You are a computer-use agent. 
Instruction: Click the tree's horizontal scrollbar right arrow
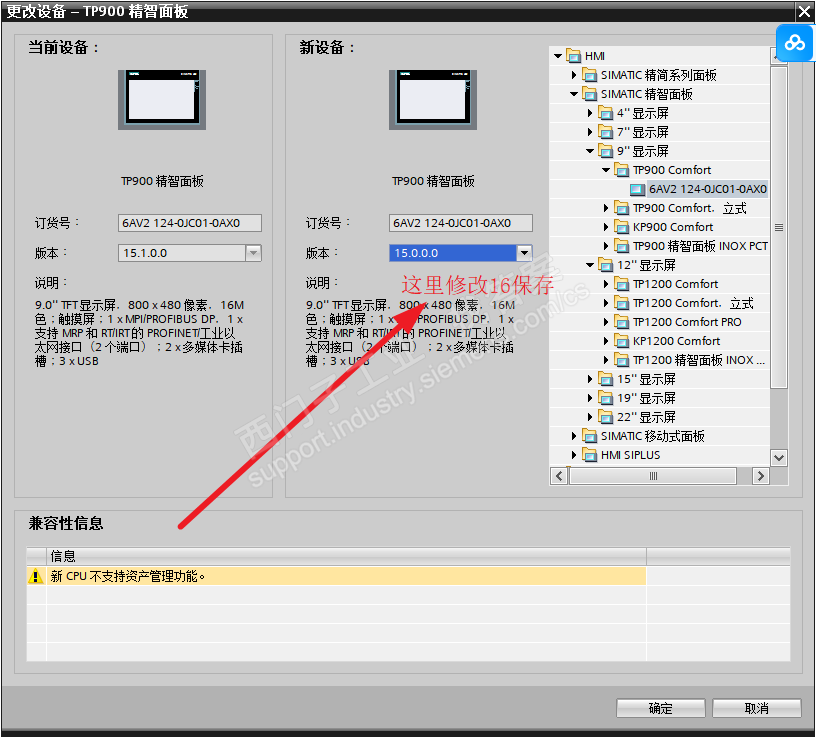[x=760, y=476]
